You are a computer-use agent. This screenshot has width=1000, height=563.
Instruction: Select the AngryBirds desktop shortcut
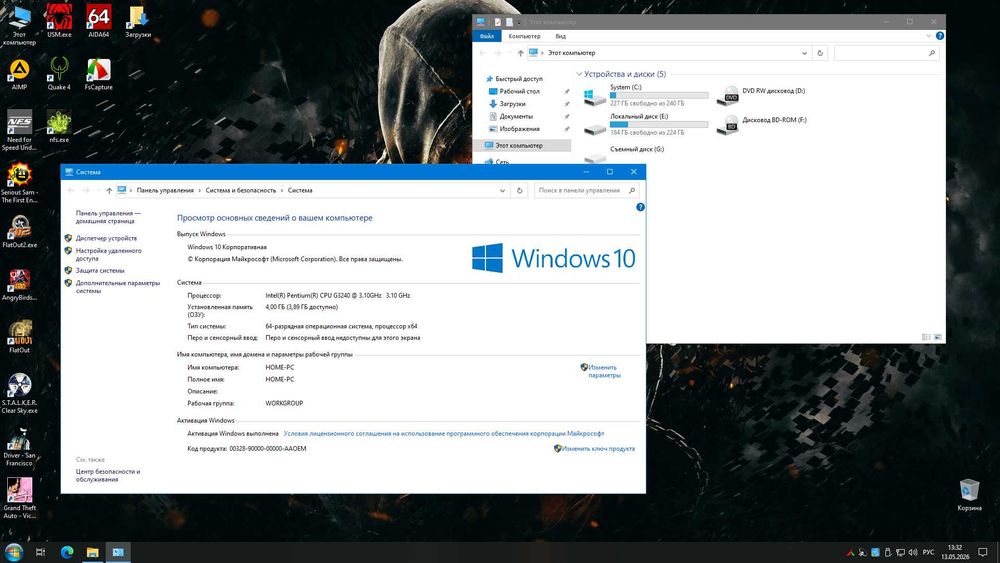click(x=19, y=284)
